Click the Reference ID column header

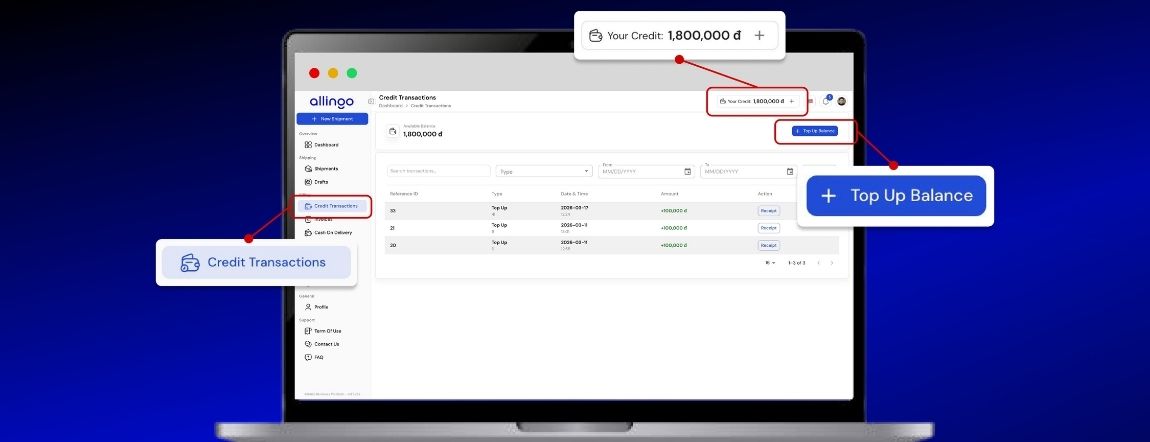404,194
